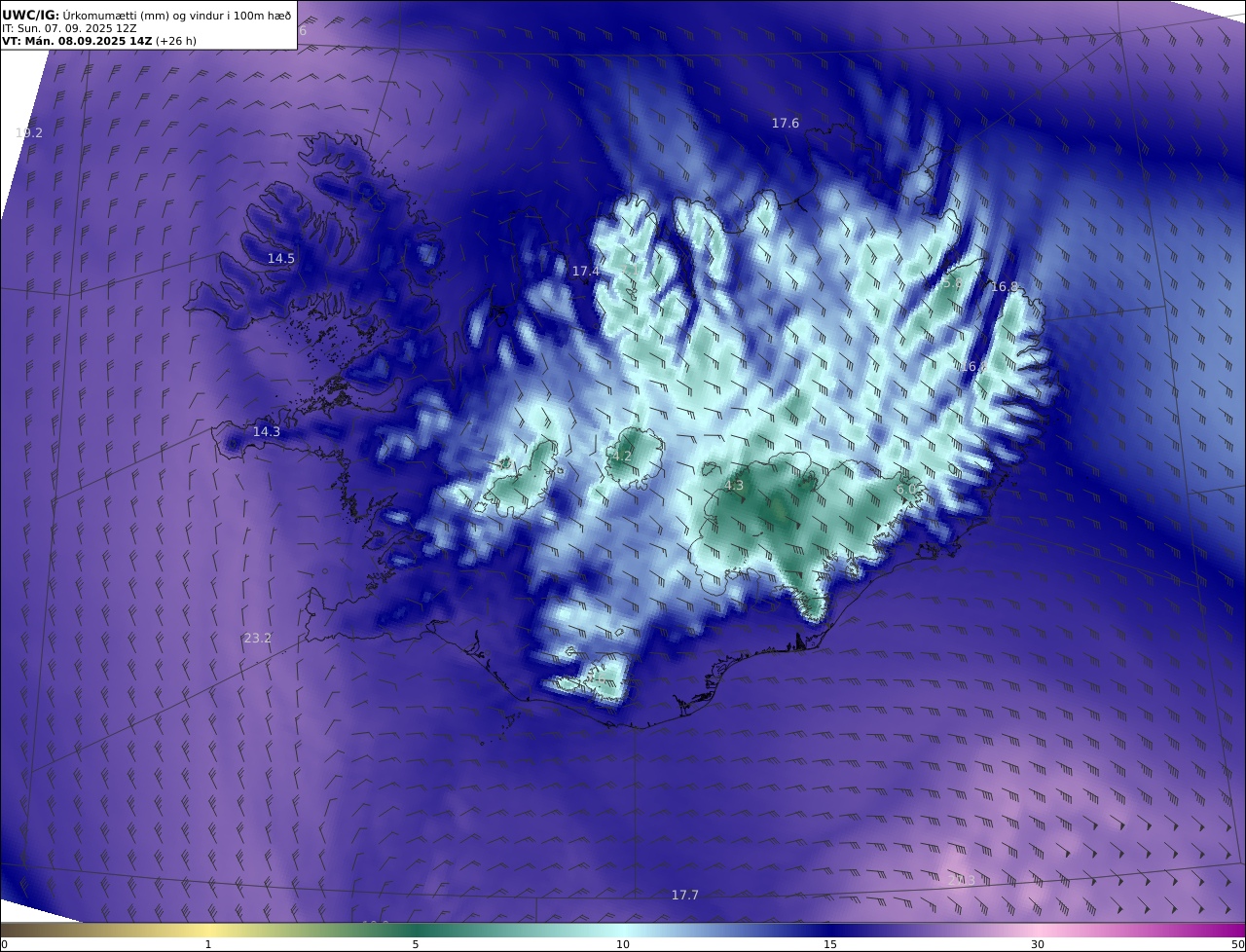Click the colorbar tick label 50
Image resolution: width=1246 pixels, height=952 pixels.
point(1237,944)
